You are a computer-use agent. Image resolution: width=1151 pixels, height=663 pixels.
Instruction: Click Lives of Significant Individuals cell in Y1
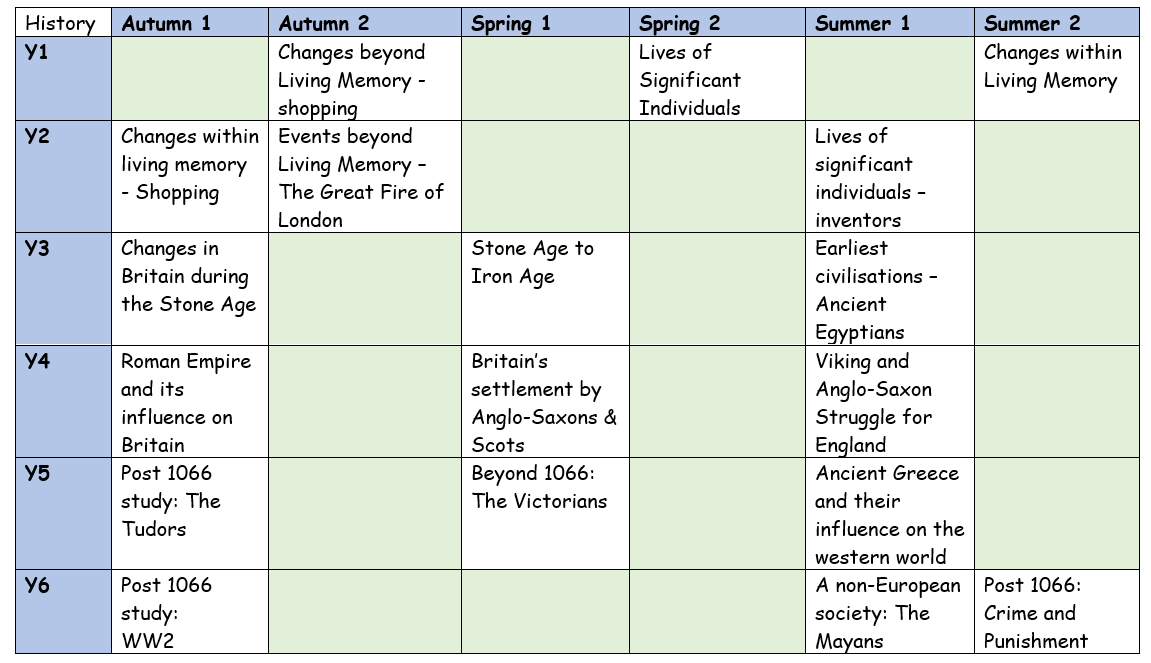pyautogui.click(x=717, y=79)
